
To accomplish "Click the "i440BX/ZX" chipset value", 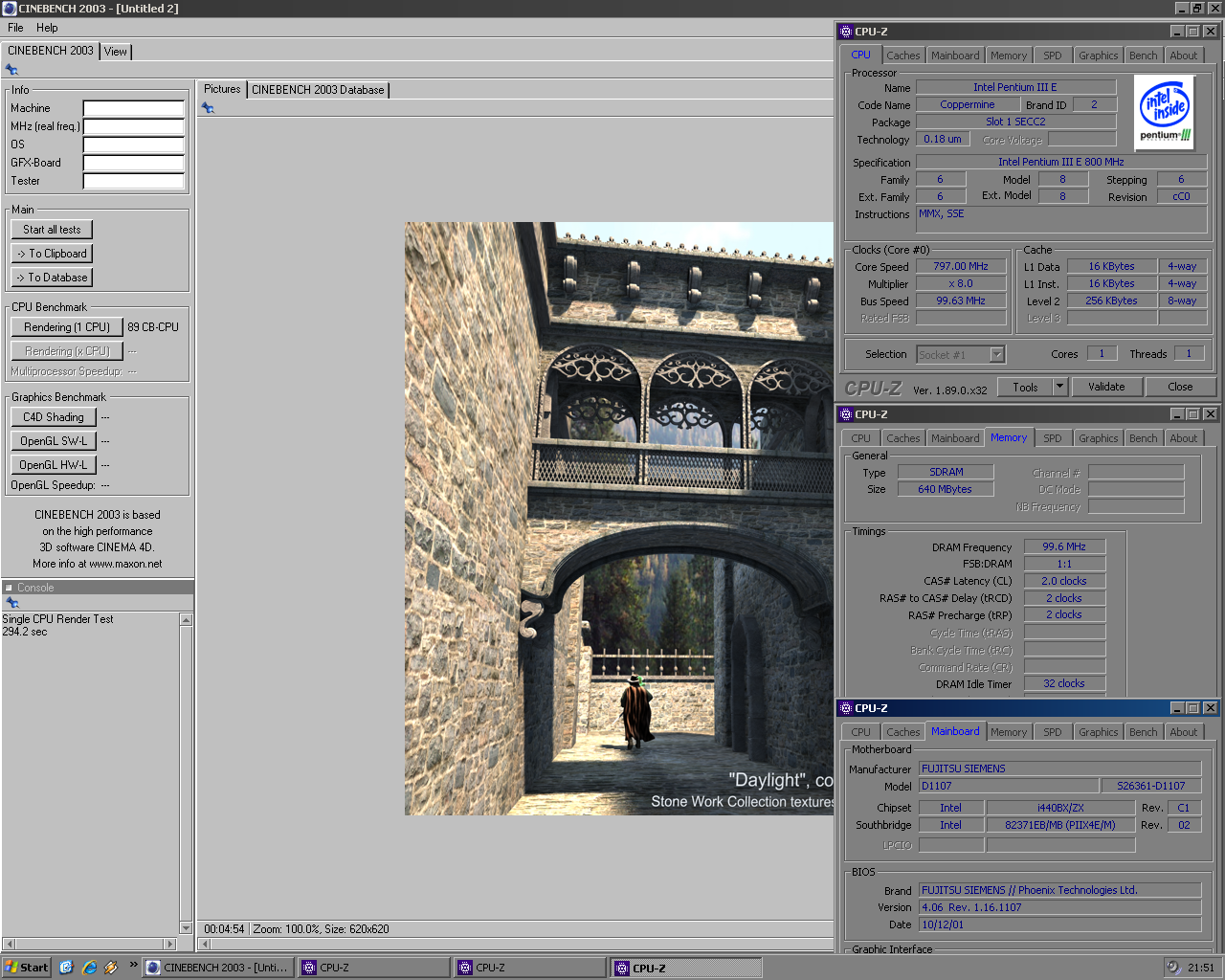I will pos(1060,808).
